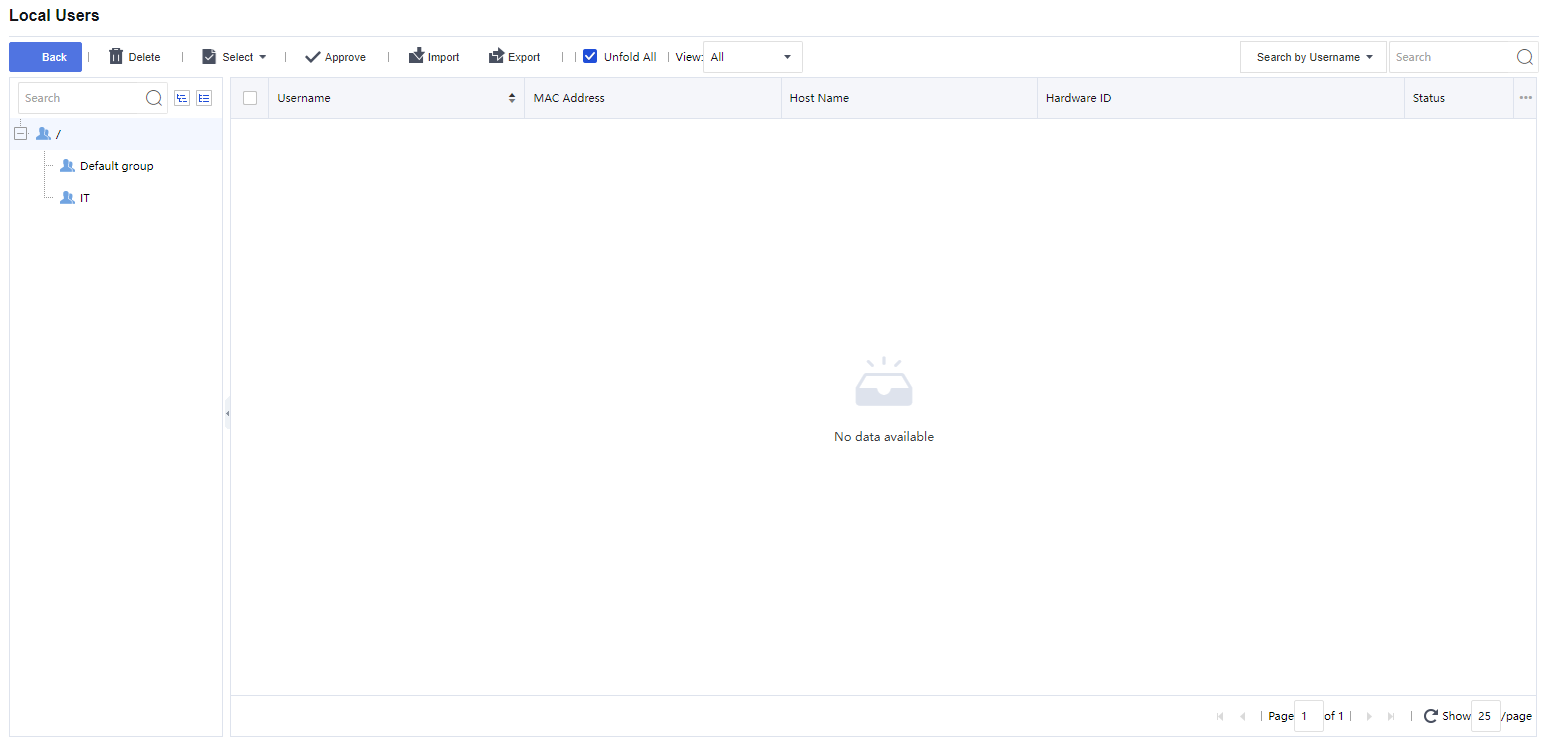
Task: Open the View filter dropdown set to All
Action: [752, 57]
